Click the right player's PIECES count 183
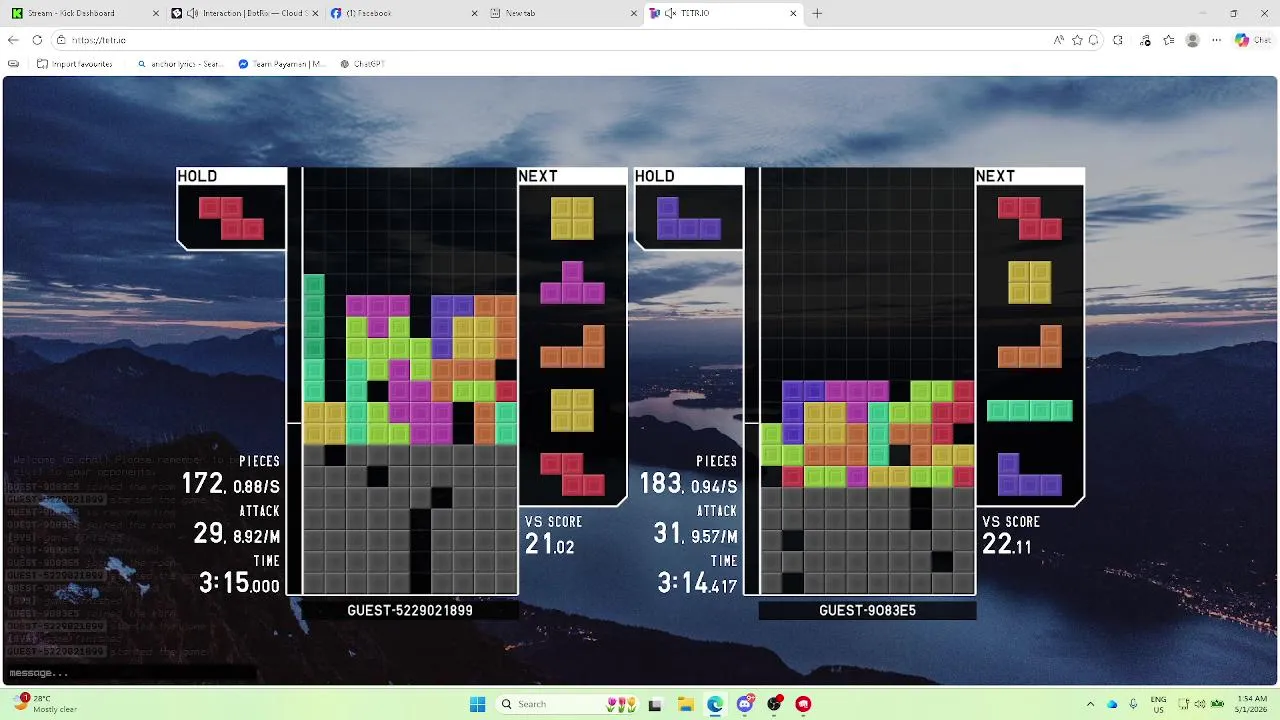The image size is (1280, 720). 660,485
